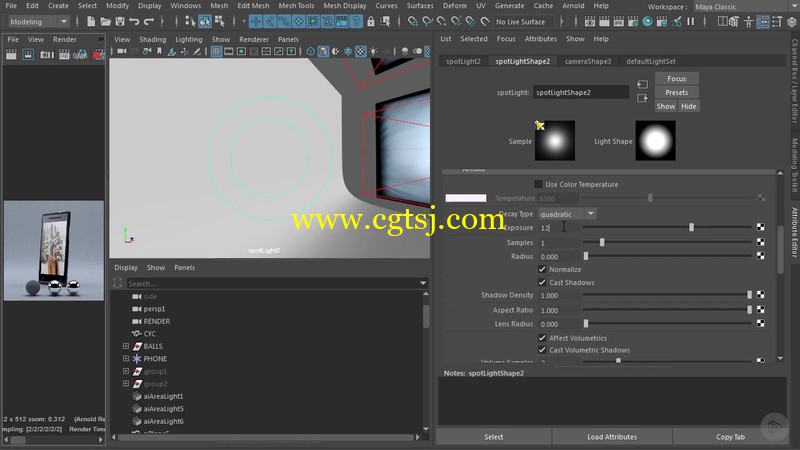
Task: Click the pause toolbar icon
Action: point(691,21)
